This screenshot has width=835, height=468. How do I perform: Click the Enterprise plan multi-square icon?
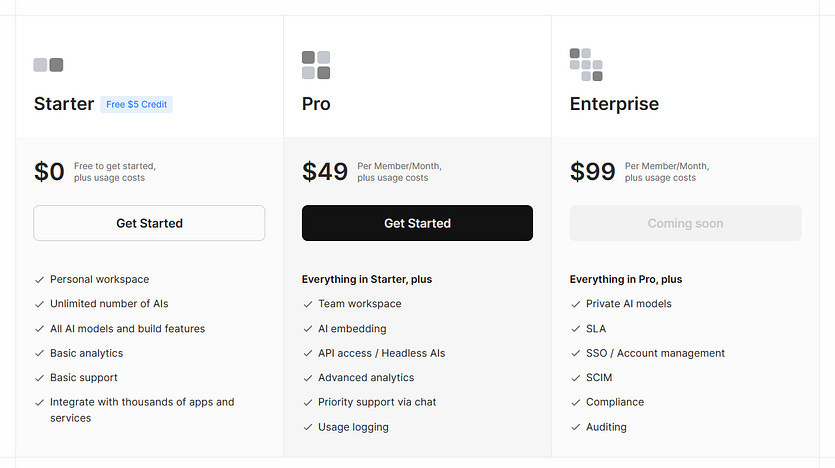tap(586, 65)
